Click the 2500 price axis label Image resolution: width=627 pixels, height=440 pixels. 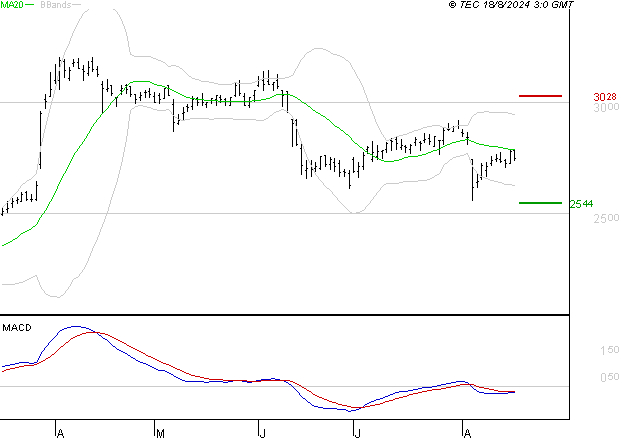606,218
